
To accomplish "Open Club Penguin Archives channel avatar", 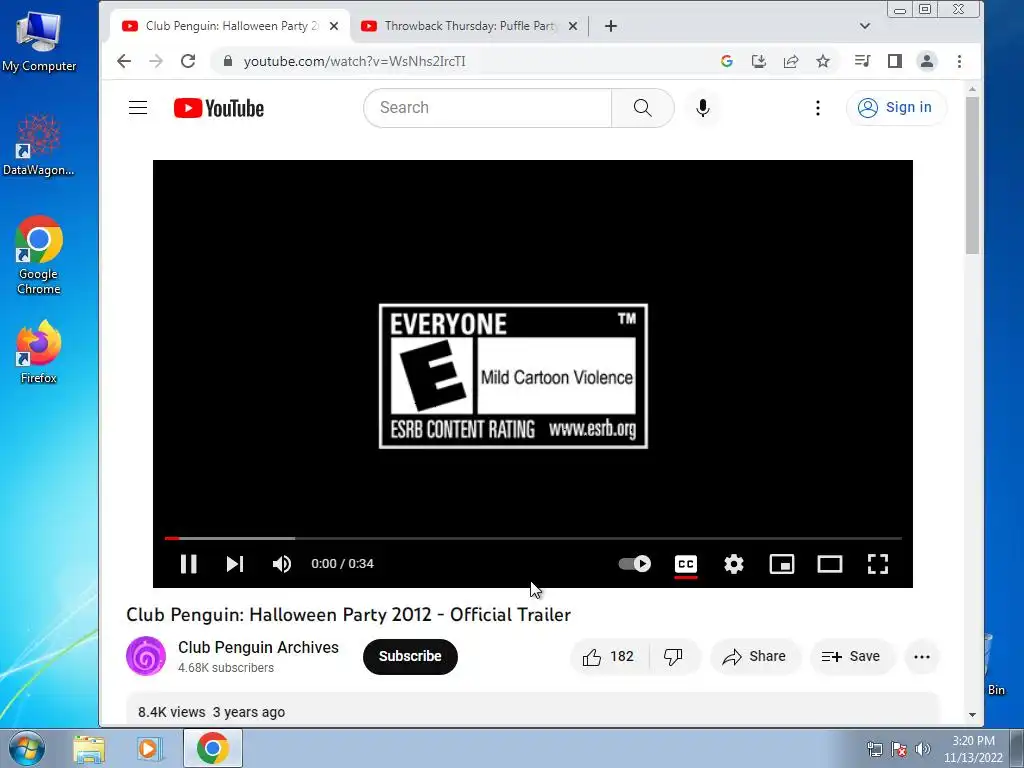I will point(146,656).
